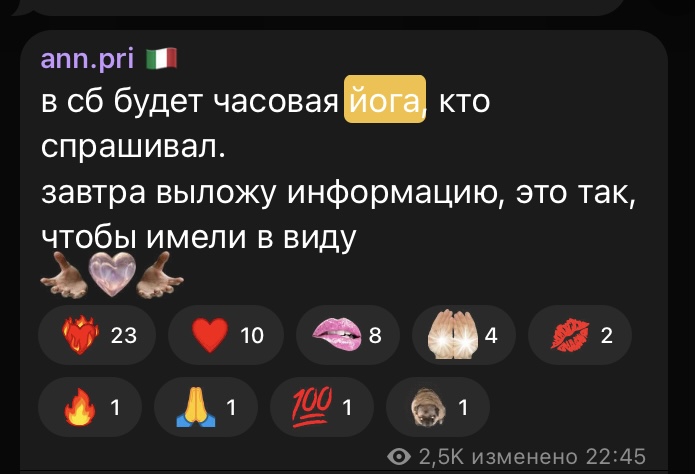This screenshot has height=474, width=695.
Task: Tap the message text about завтра выложу информацию
Action: pyautogui.click(x=339, y=215)
